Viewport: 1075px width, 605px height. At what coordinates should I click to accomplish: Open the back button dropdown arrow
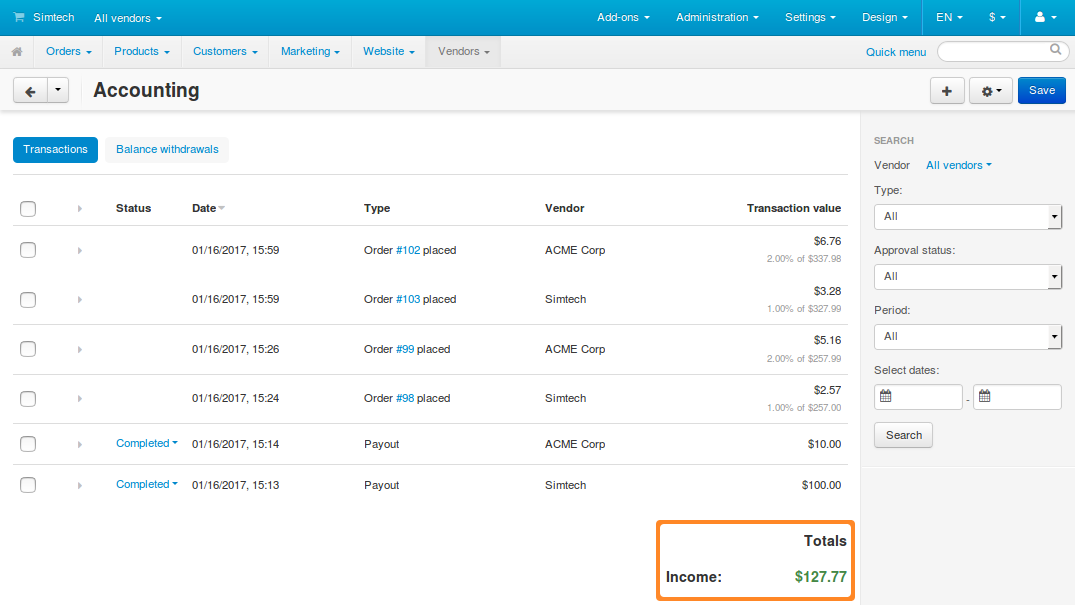click(58, 91)
